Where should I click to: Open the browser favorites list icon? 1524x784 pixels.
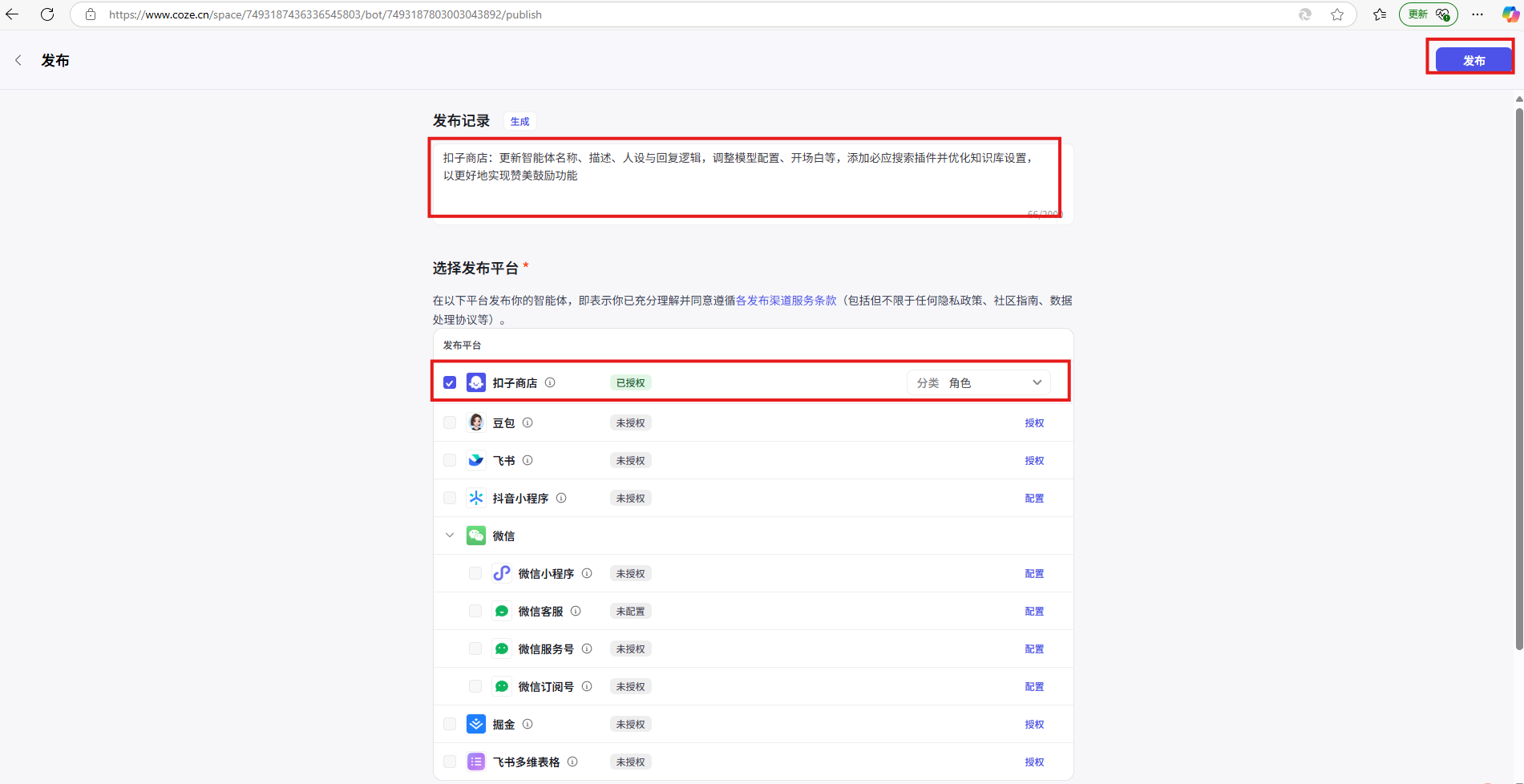click(1380, 14)
